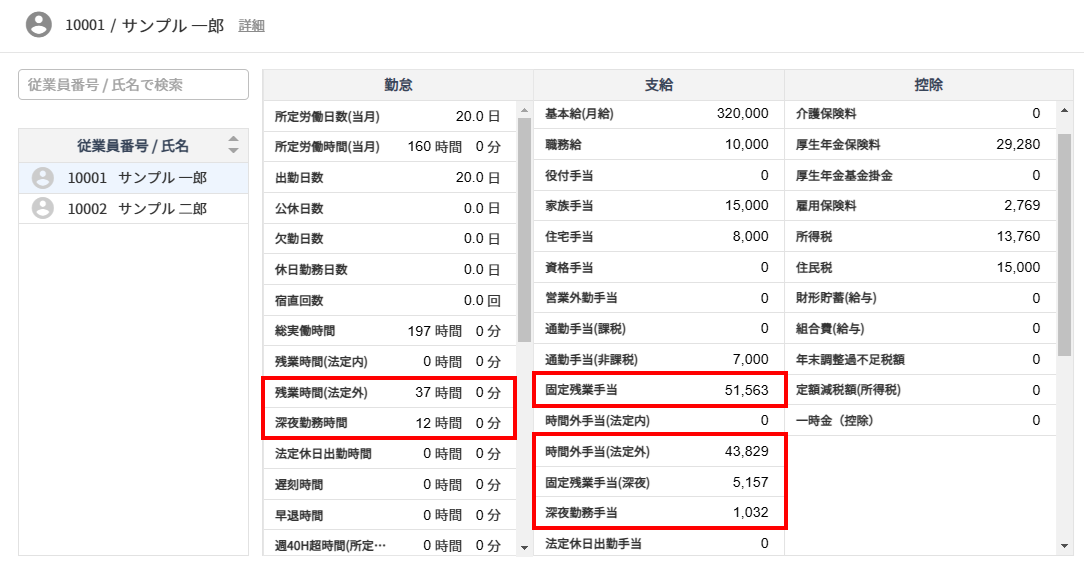Click the 所定労働時間(当月) row
Viewport: 1084px width, 564px height.
pos(389,147)
